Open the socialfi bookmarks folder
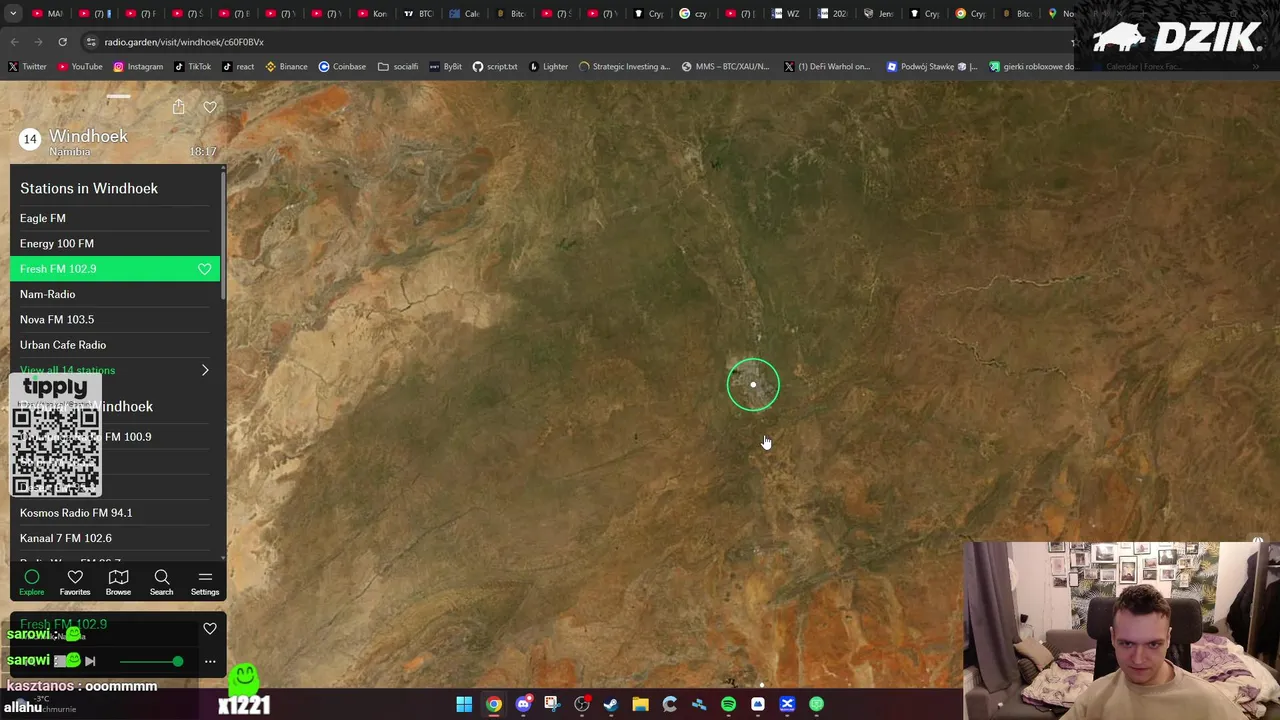The image size is (1280, 720). pos(398,67)
